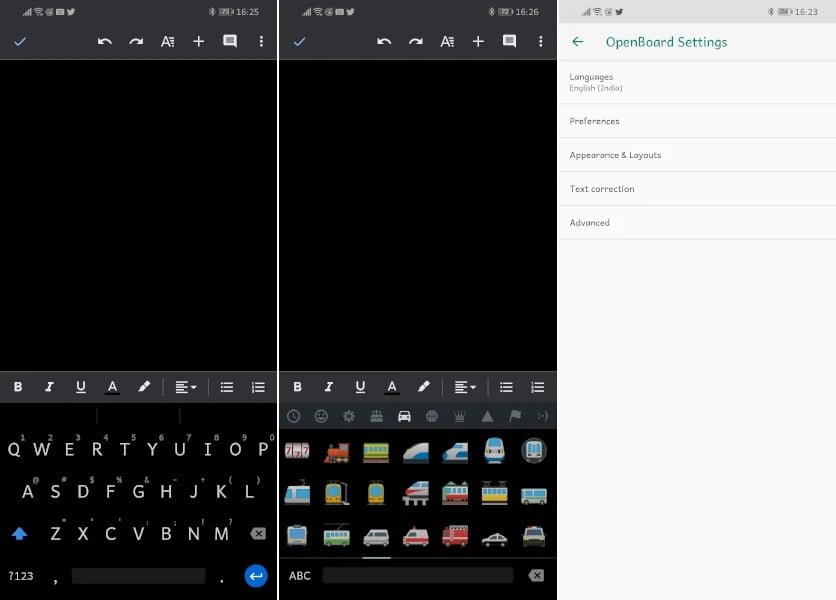Insert the slot machine emoji

point(297,451)
